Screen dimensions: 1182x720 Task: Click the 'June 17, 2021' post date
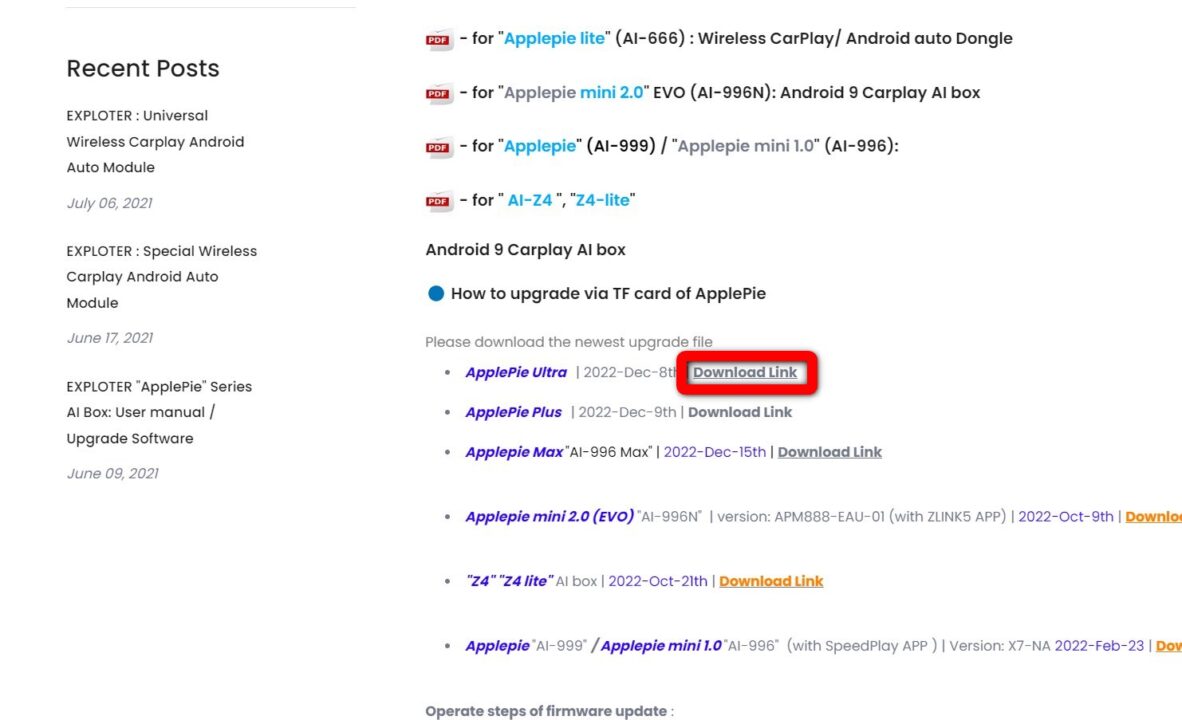pyautogui.click(x=110, y=339)
